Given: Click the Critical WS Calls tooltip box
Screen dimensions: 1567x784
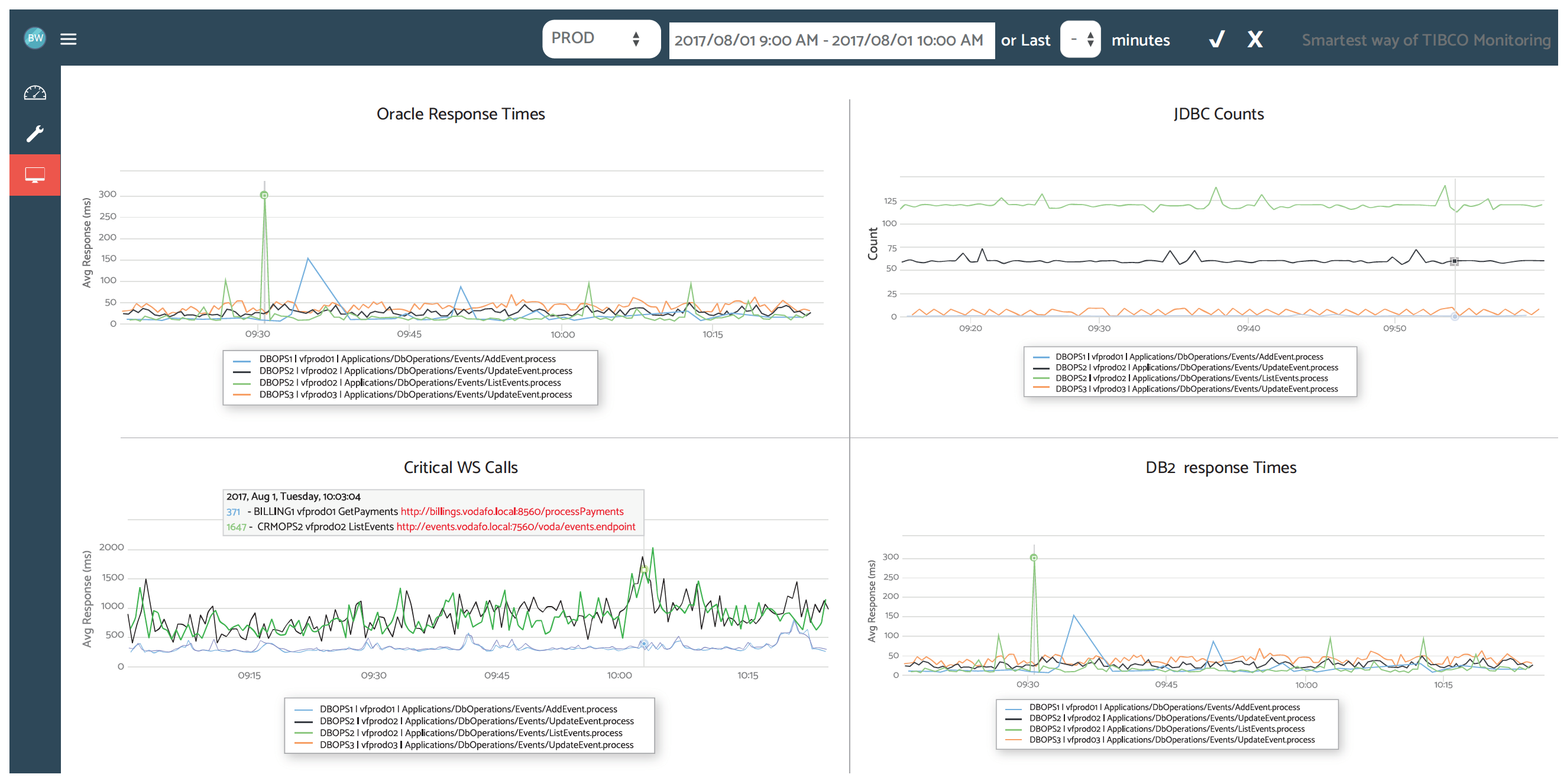Looking at the screenshot, I should point(432,512).
